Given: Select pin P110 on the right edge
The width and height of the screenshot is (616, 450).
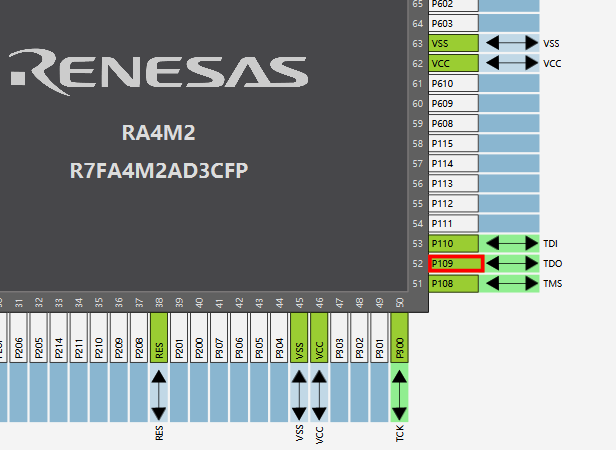Looking at the screenshot, I should pos(454,244).
